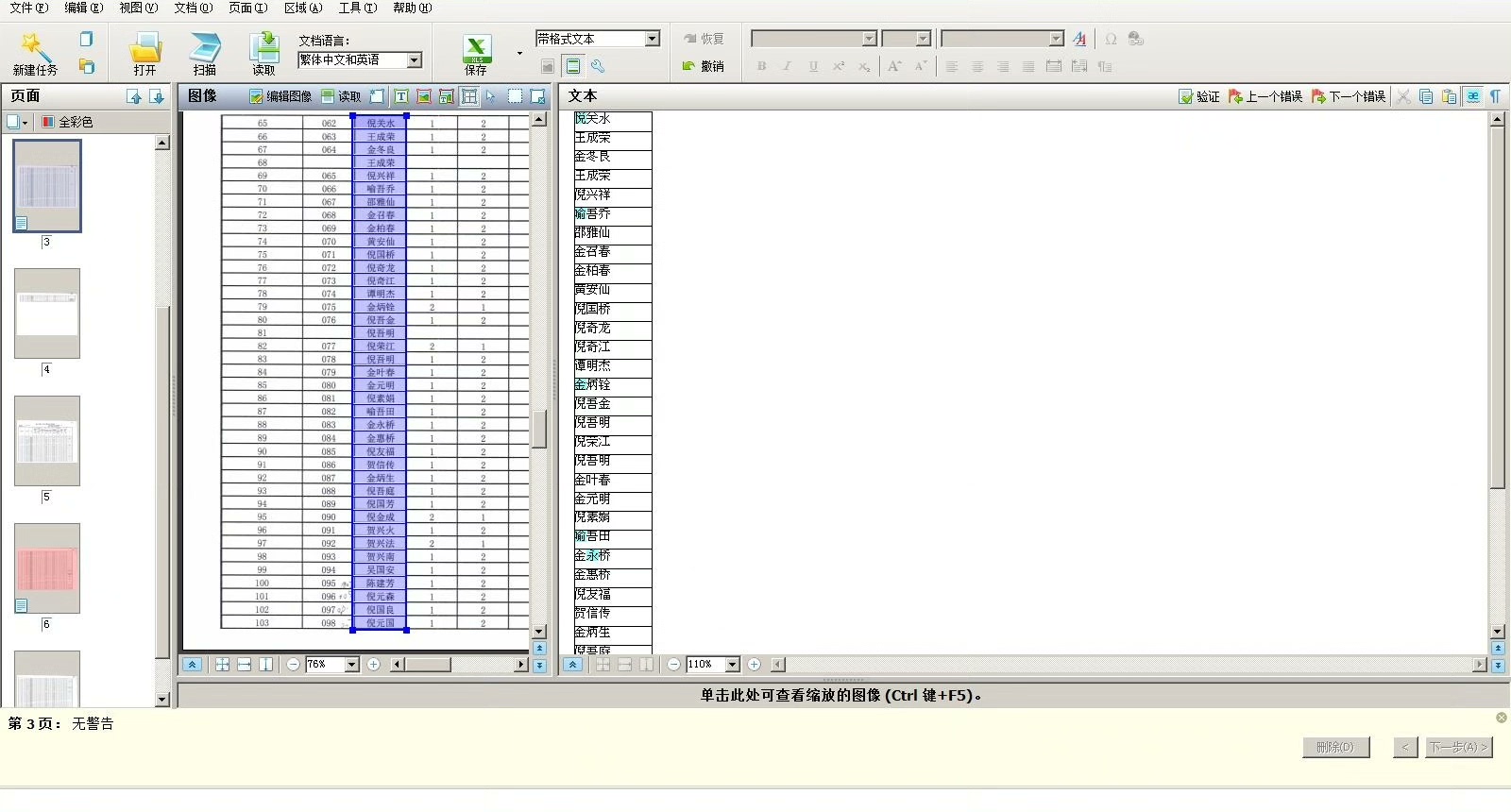Zoom in the text panel with plus
The width and height of the screenshot is (1511, 812).
(x=754, y=665)
